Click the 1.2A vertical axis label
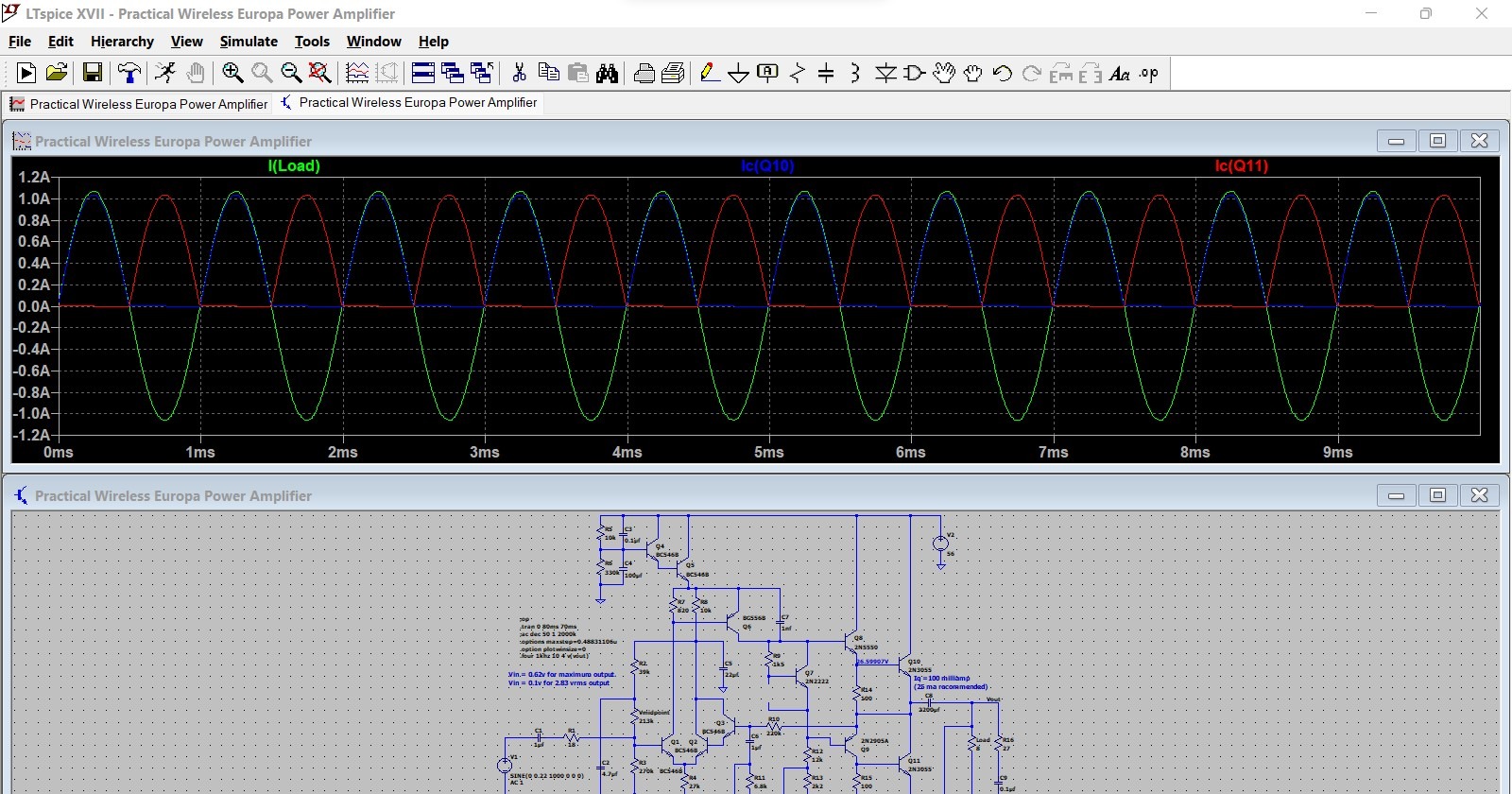This screenshot has width=1512, height=794. pos(34,177)
